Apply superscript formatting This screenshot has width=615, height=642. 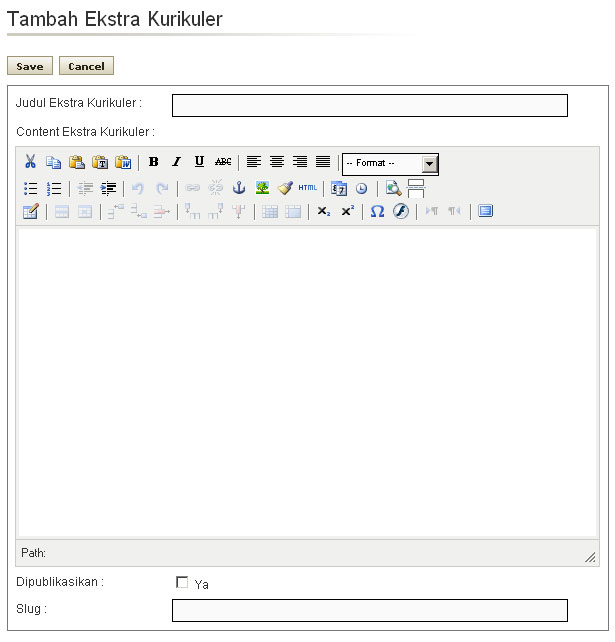tap(347, 210)
